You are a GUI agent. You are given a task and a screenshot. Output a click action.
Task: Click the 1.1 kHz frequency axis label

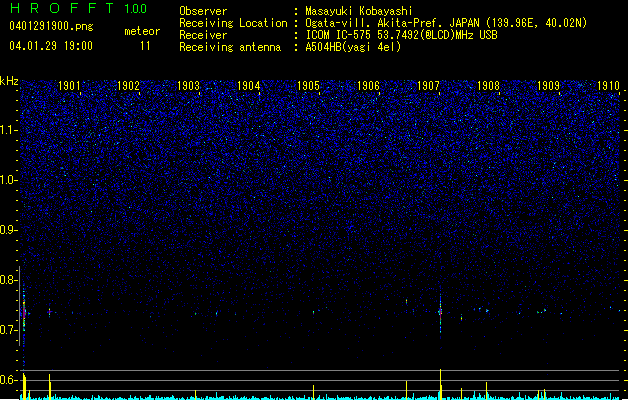point(8,130)
